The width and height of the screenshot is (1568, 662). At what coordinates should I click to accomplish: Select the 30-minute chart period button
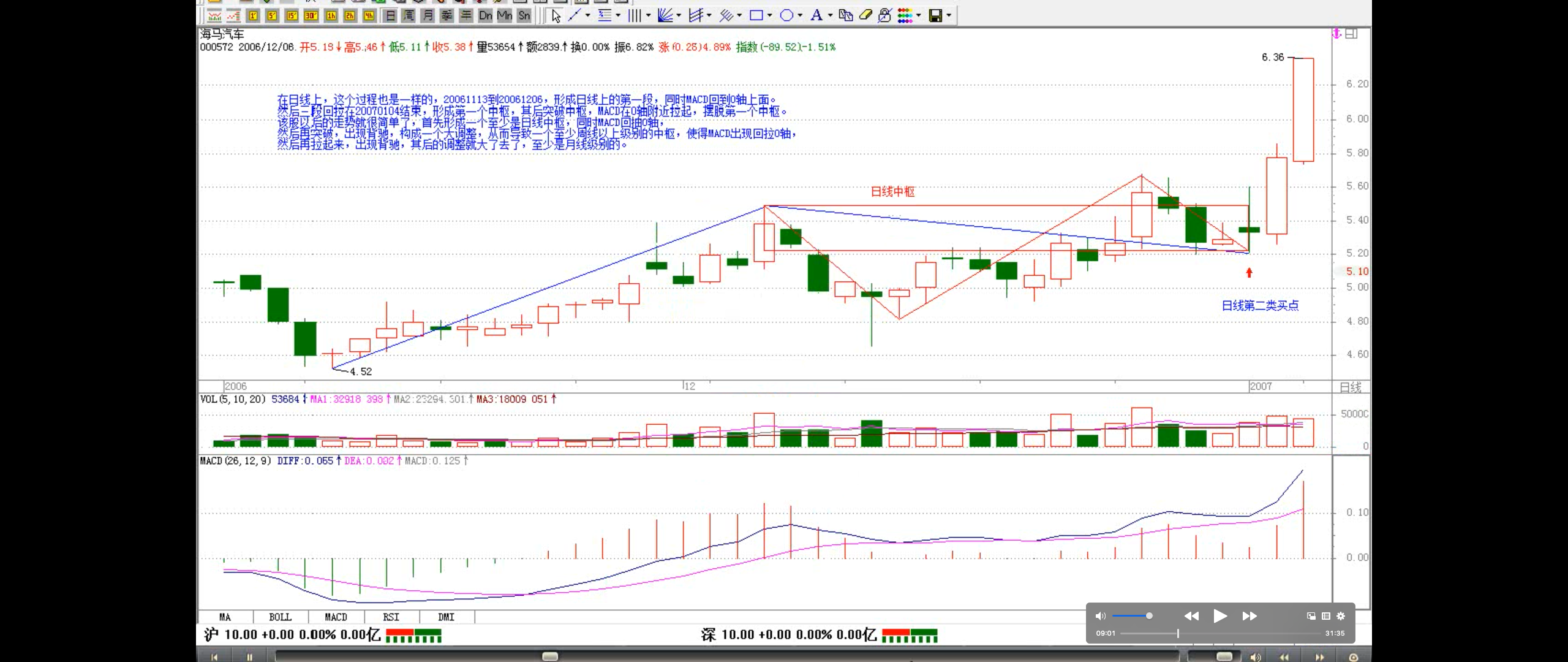(x=311, y=16)
